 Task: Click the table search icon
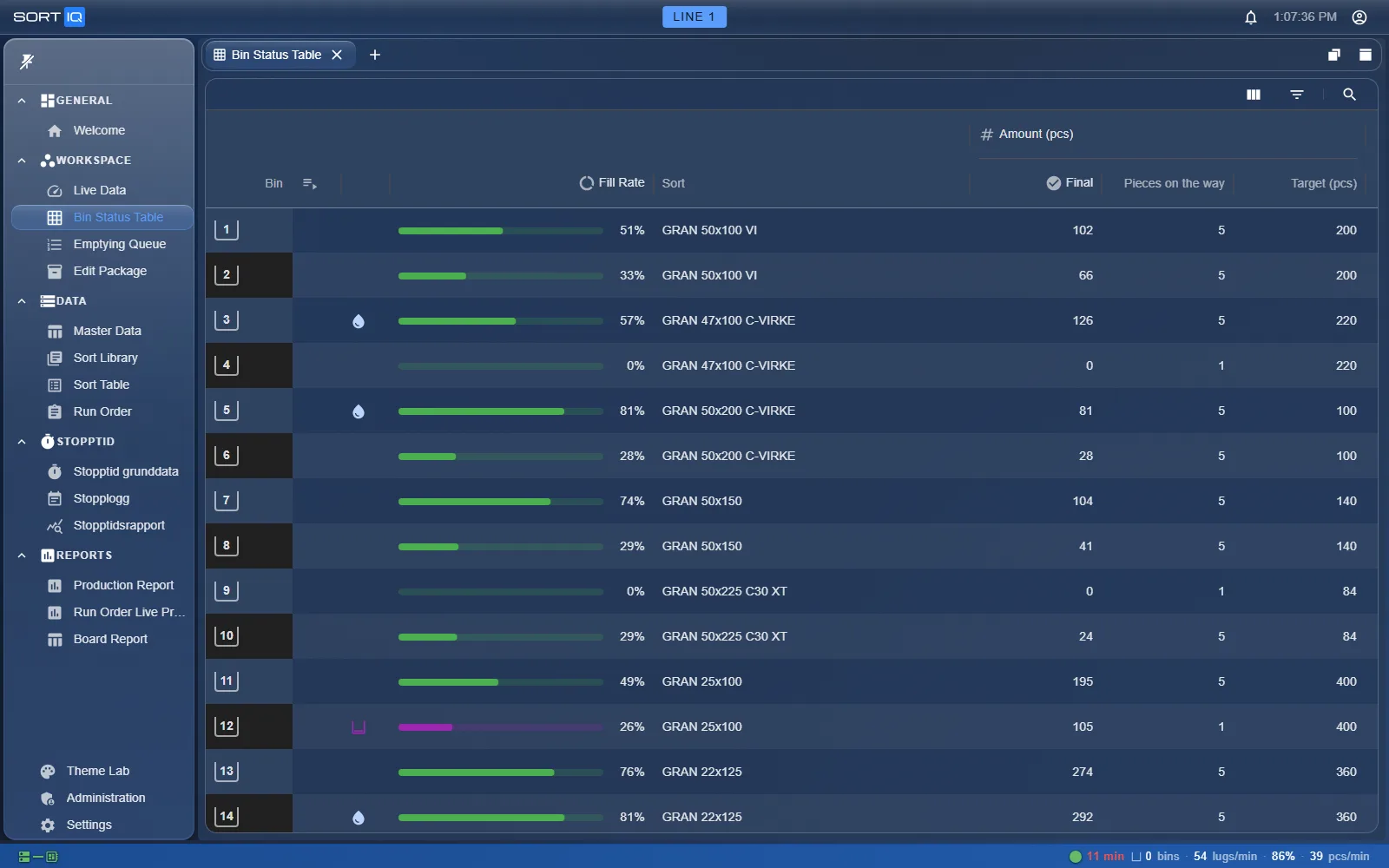1349,95
